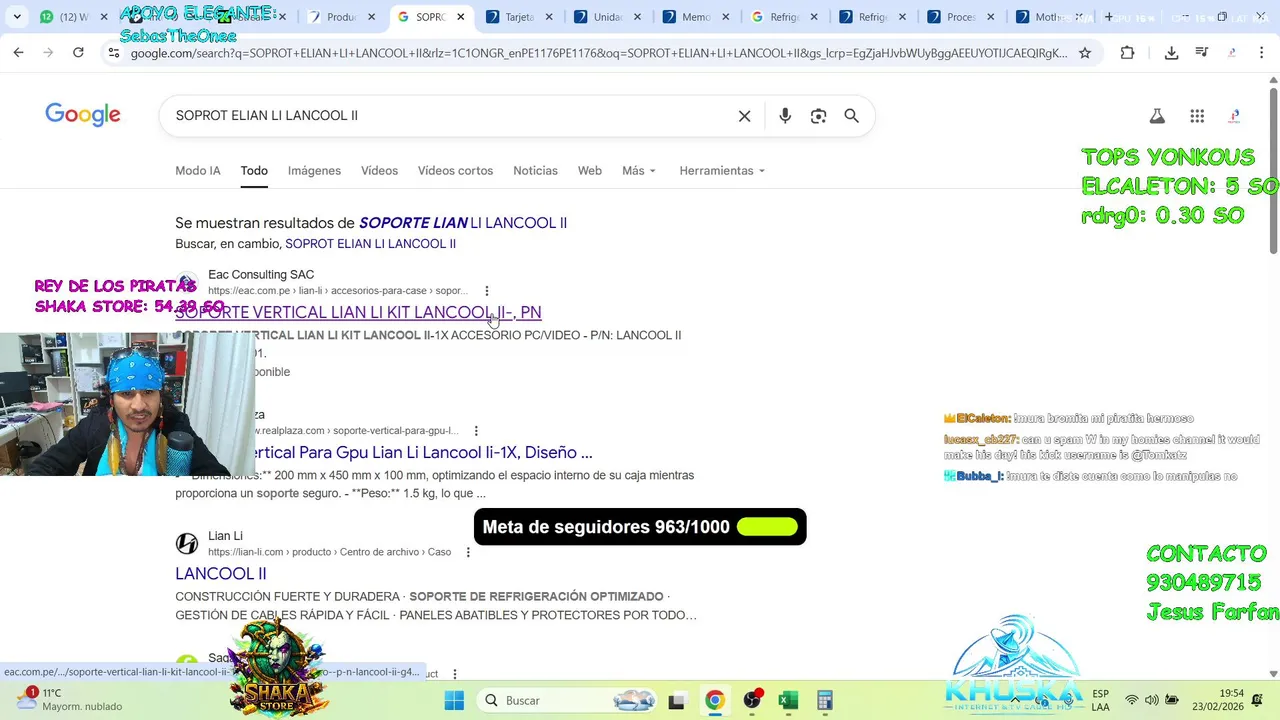Open the Chrome extensions puzzle icon
The height and width of the screenshot is (720, 1280).
coord(1127,53)
